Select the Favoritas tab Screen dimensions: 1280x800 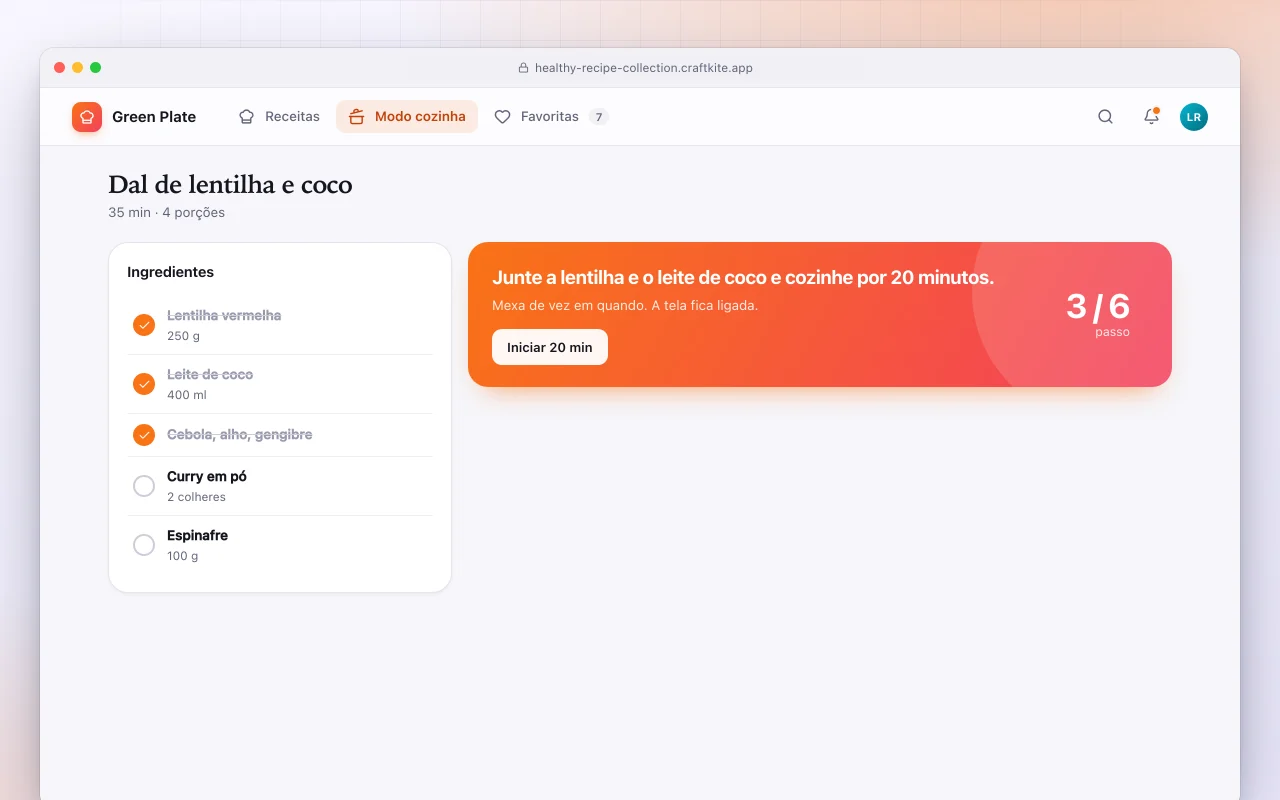(551, 117)
